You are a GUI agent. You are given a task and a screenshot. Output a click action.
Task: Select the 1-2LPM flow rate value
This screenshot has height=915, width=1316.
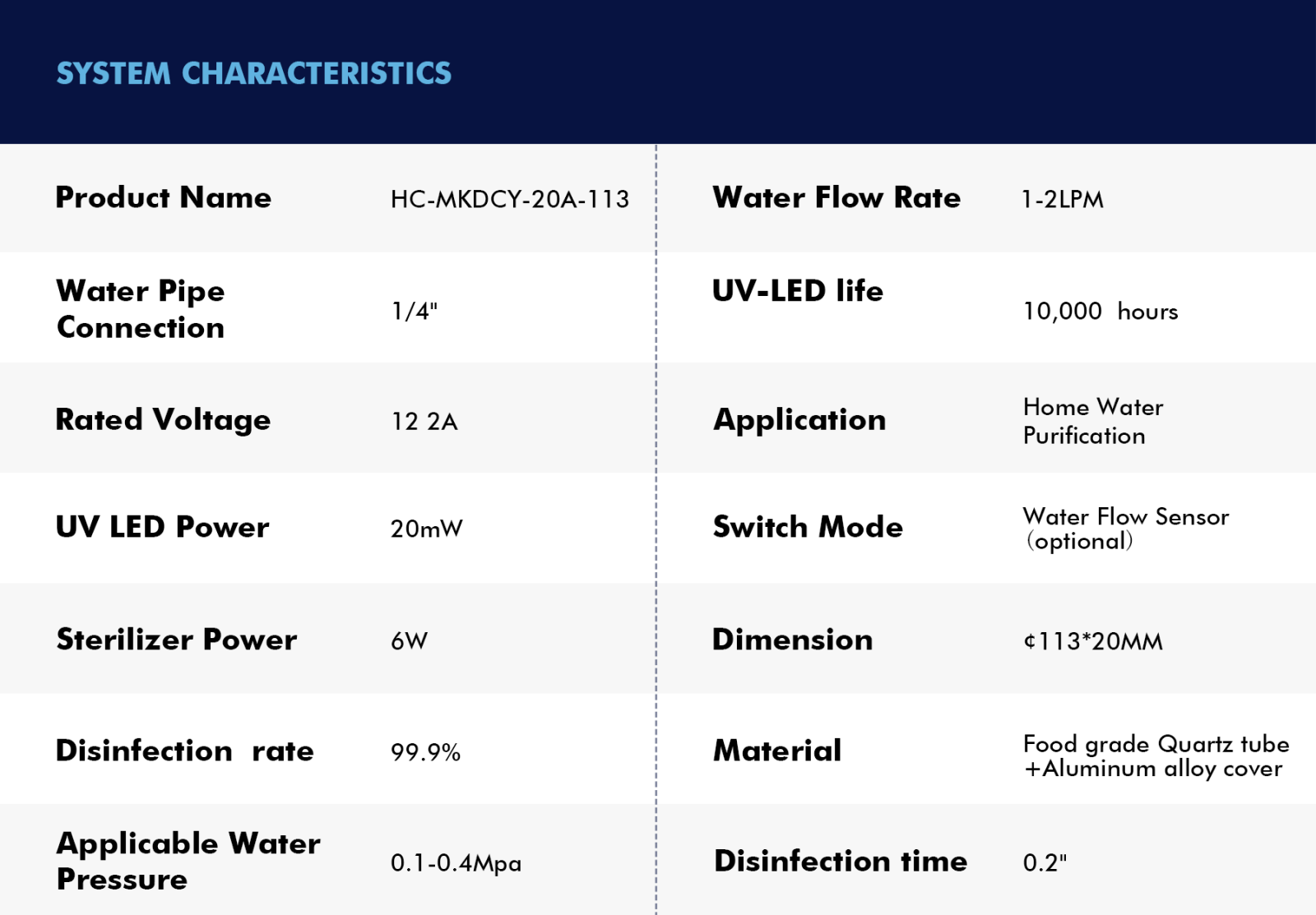(1062, 200)
